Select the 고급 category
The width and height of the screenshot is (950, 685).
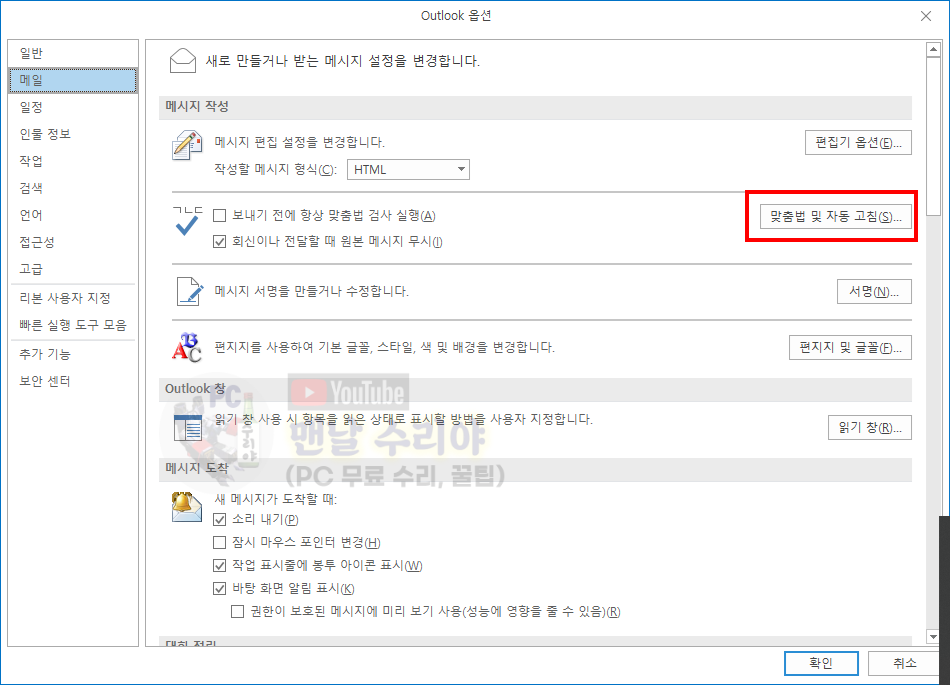(x=73, y=269)
